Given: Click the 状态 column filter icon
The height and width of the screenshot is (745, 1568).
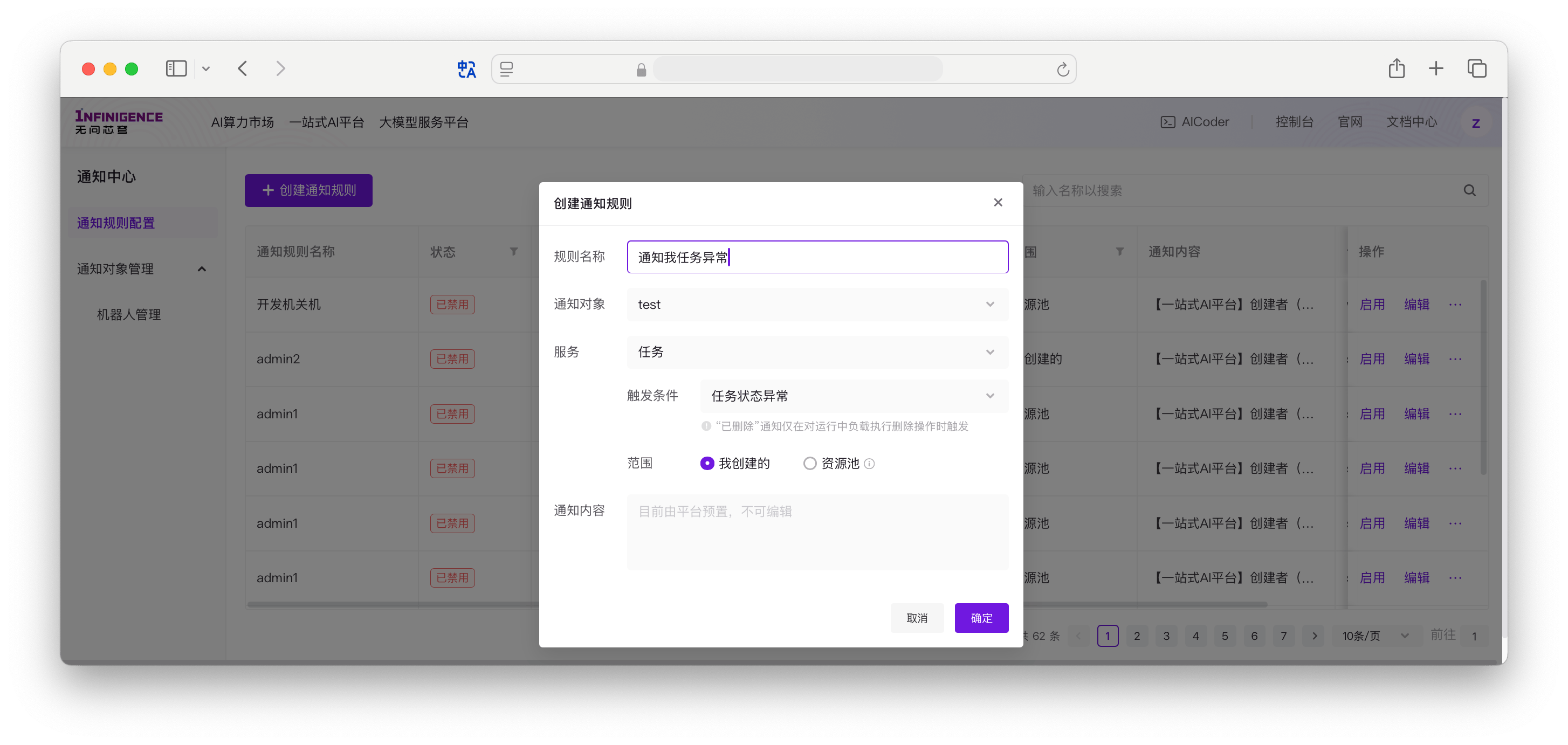Looking at the screenshot, I should coord(514,251).
